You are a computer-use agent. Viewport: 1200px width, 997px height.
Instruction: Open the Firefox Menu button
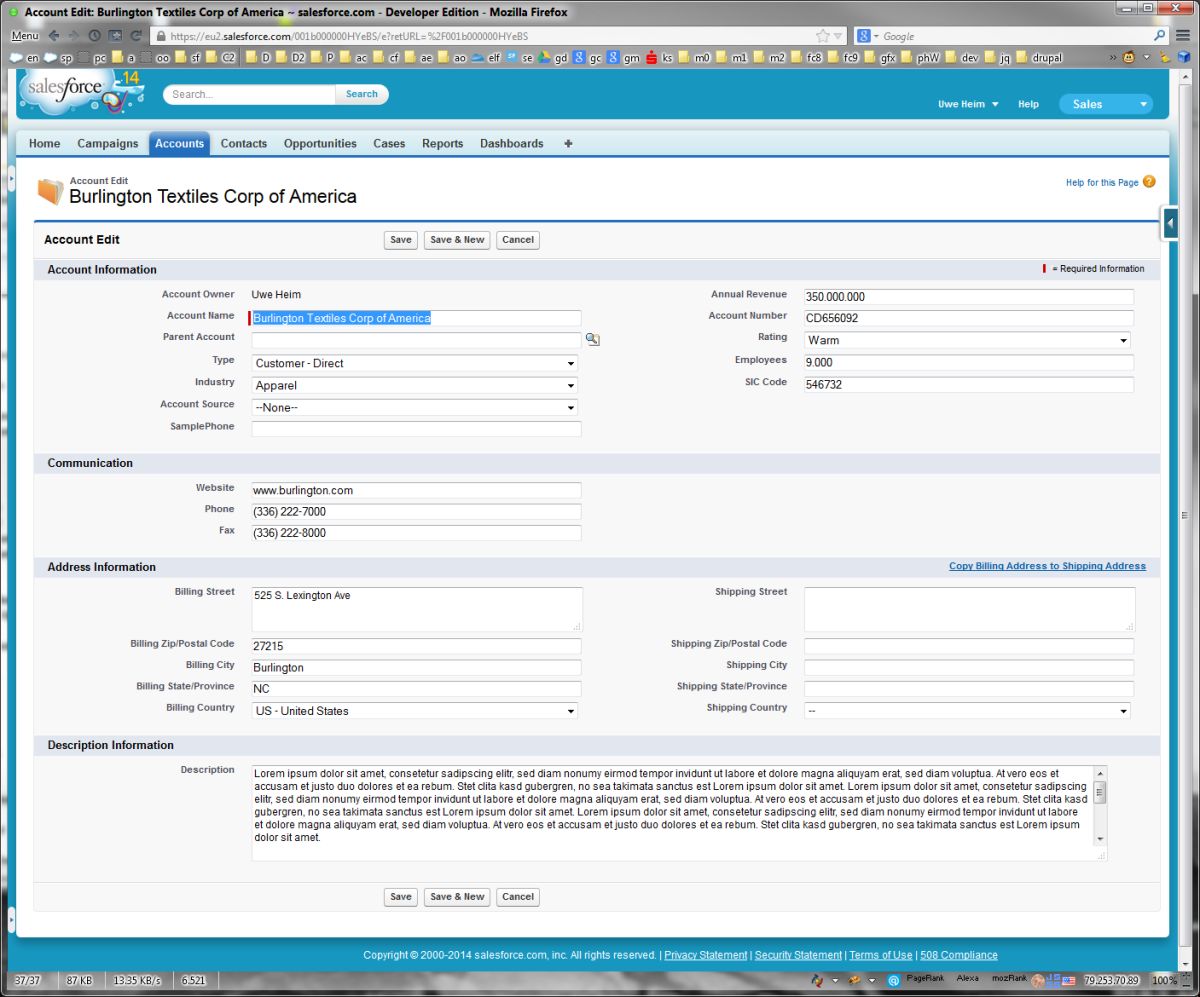(25, 36)
